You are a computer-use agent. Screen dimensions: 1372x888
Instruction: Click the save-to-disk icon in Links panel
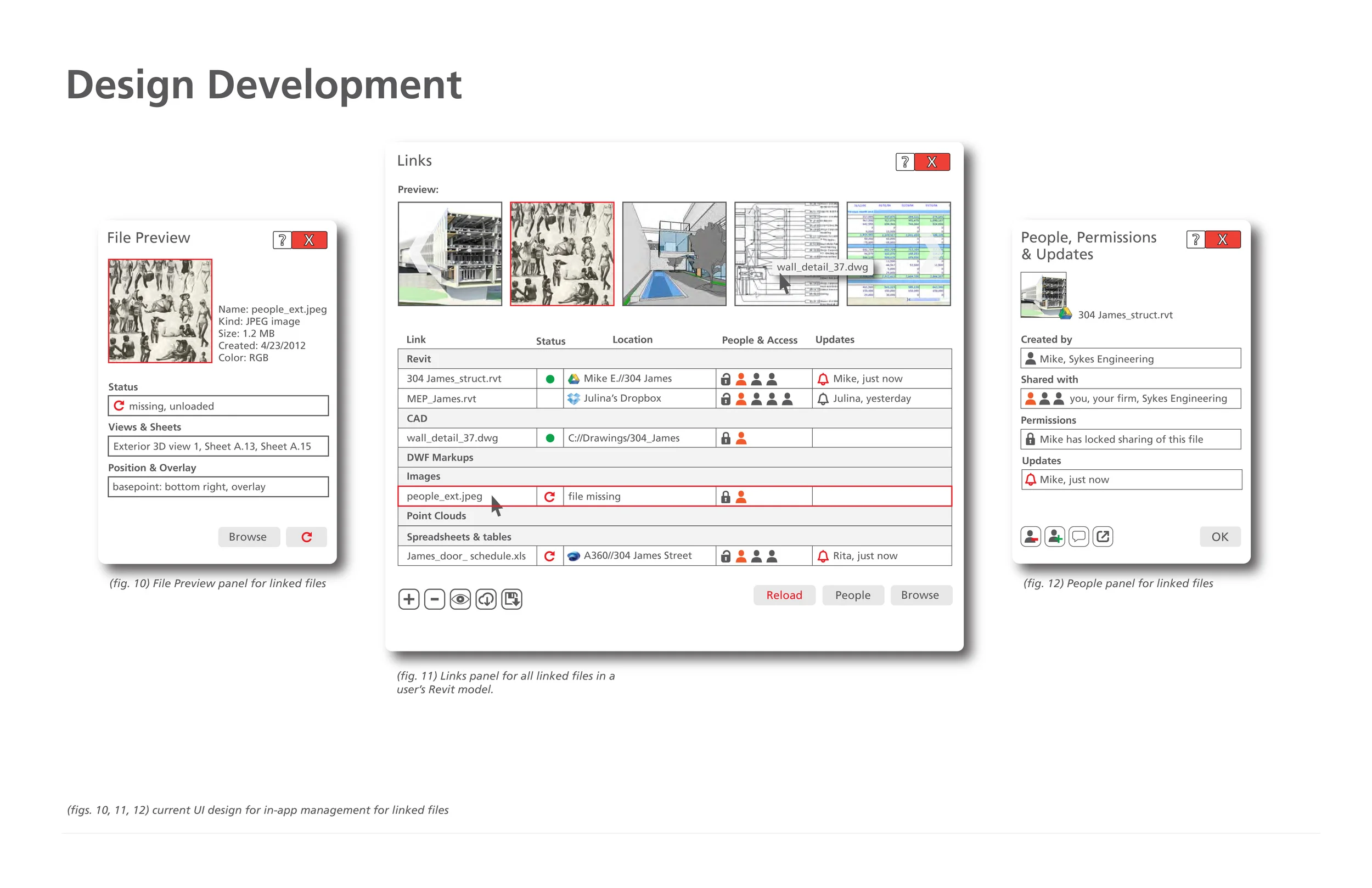pyautogui.click(x=512, y=600)
